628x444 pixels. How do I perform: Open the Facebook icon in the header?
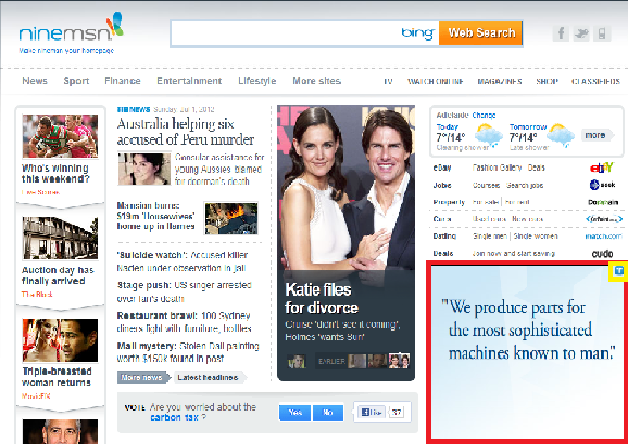tap(561, 34)
